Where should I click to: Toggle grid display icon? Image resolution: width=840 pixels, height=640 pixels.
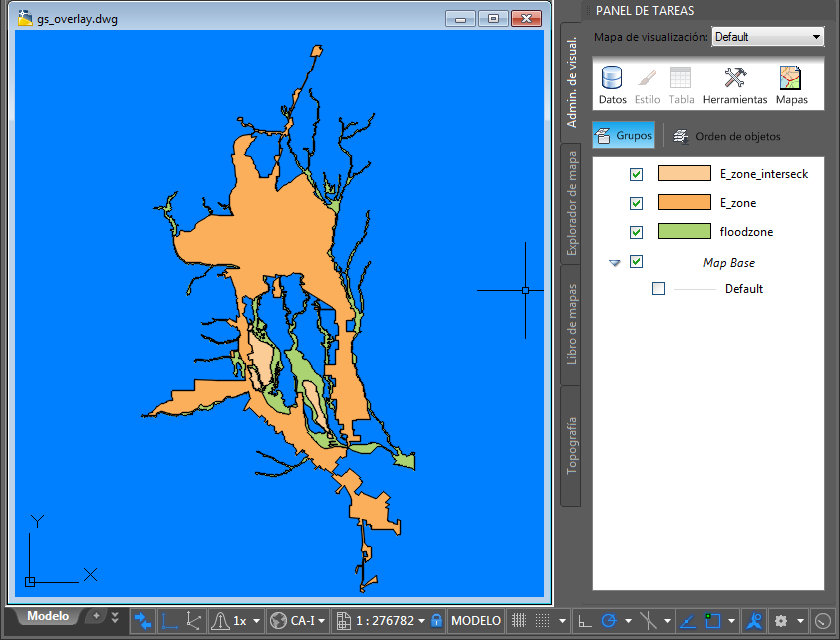[x=519, y=621]
